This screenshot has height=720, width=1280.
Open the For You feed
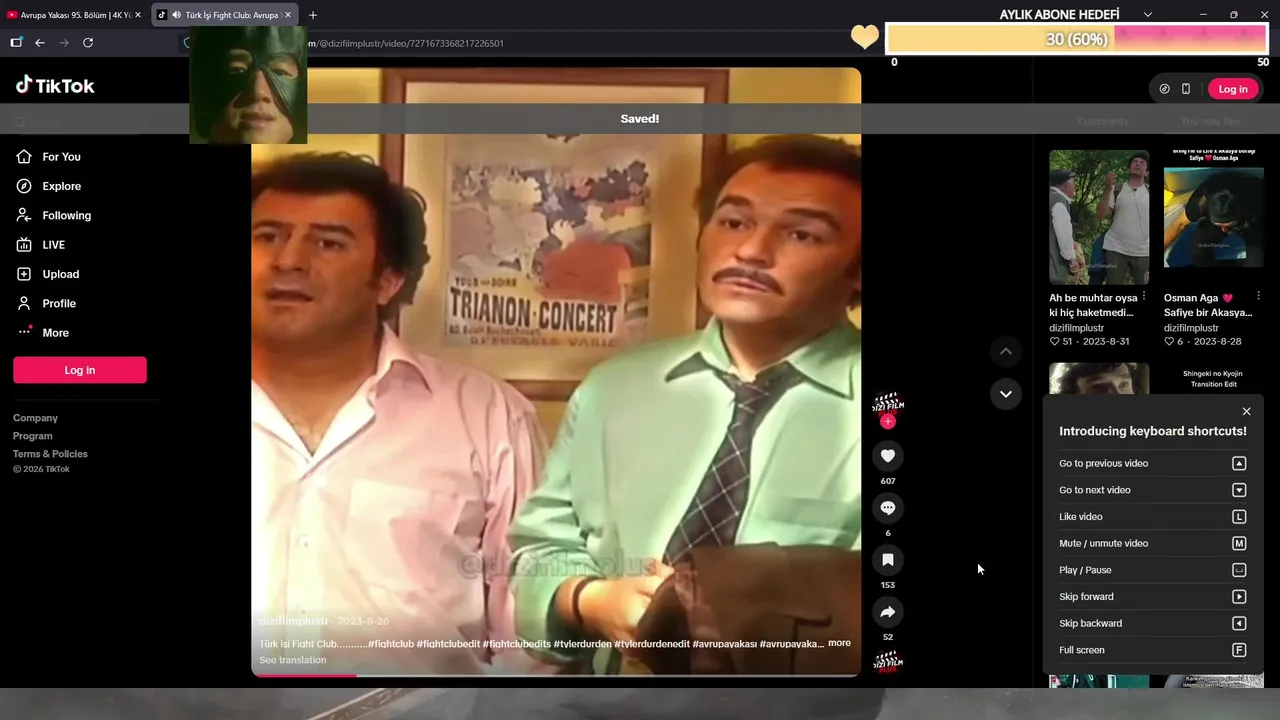click(x=61, y=157)
